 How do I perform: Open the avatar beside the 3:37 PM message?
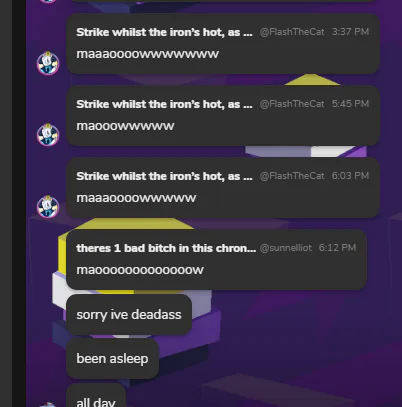(48, 63)
